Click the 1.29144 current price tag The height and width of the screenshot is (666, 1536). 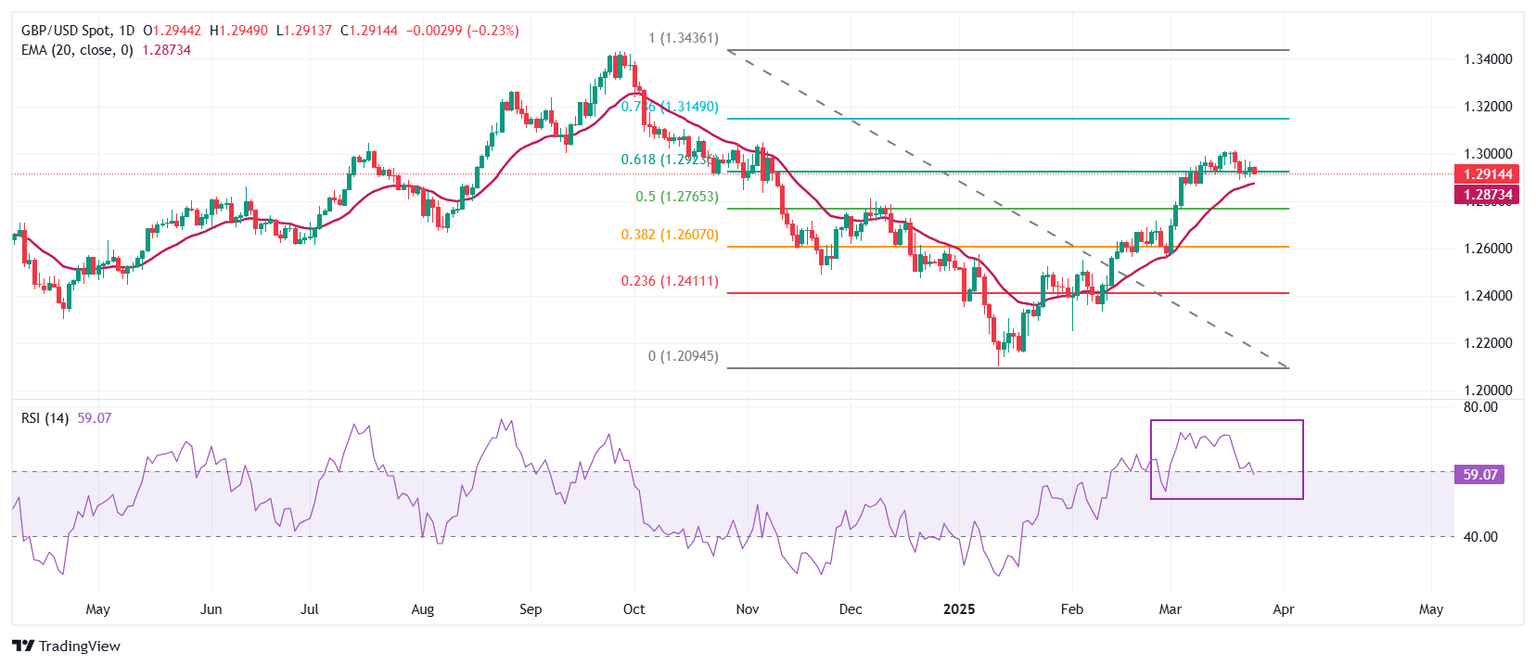tap(1492, 173)
